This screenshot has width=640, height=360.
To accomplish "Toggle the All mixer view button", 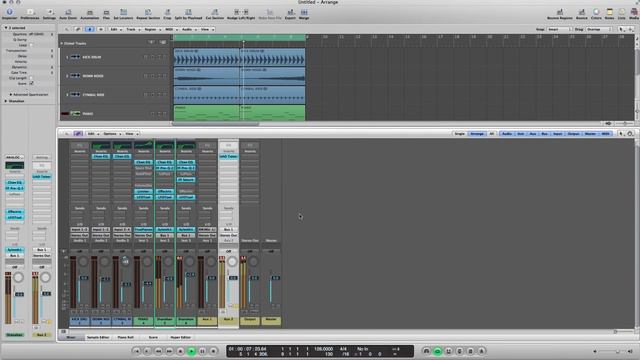I will 492,134.
